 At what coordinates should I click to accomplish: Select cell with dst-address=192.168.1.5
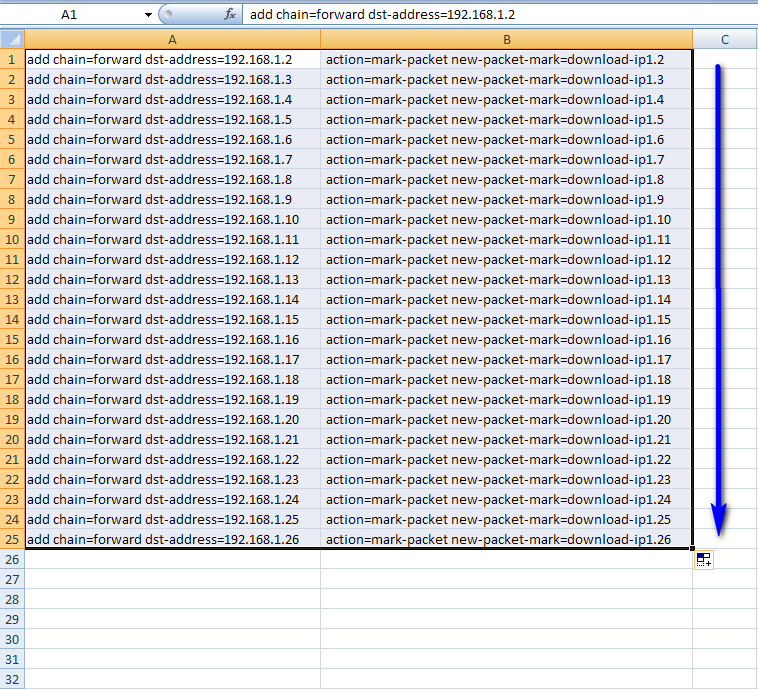(x=173, y=119)
